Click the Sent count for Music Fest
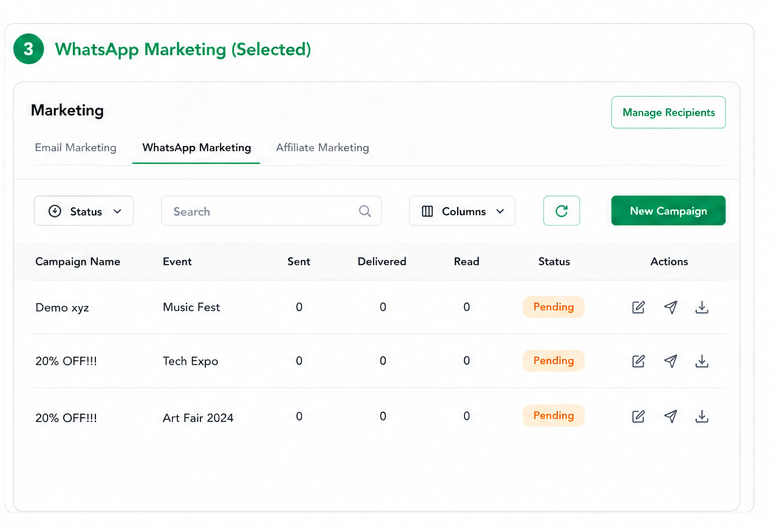The height and width of the screenshot is (525, 773). [299, 307]
